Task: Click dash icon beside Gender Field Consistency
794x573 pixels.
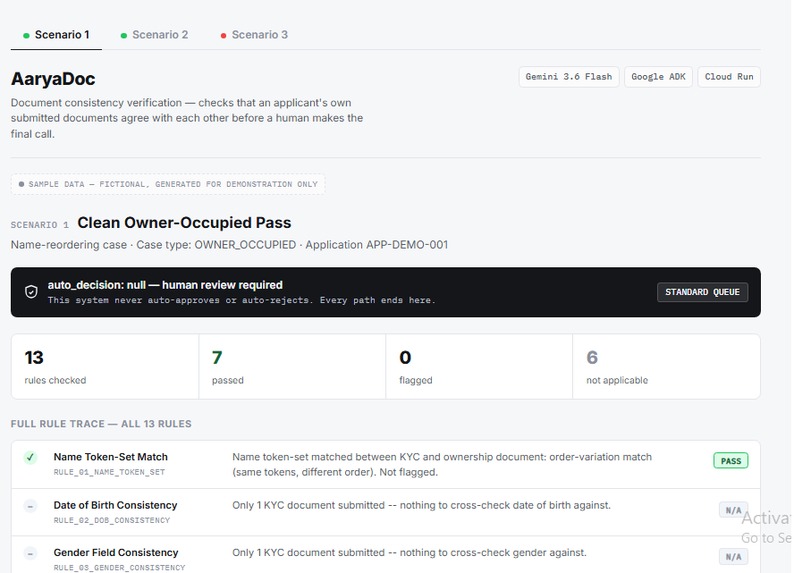Action: pyautogui.click(x=30, y=553)
